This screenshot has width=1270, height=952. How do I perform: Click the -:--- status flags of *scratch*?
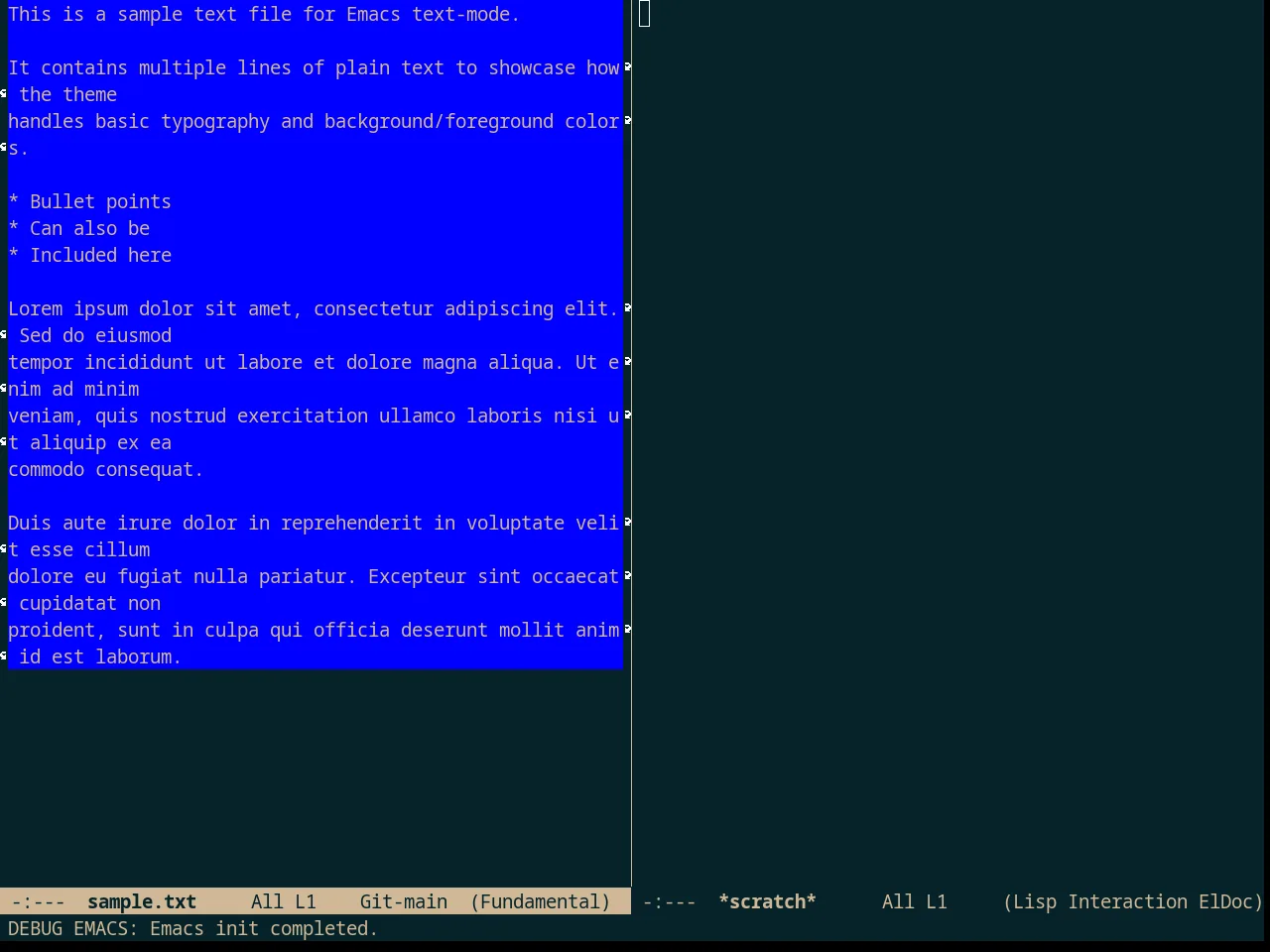670,901
